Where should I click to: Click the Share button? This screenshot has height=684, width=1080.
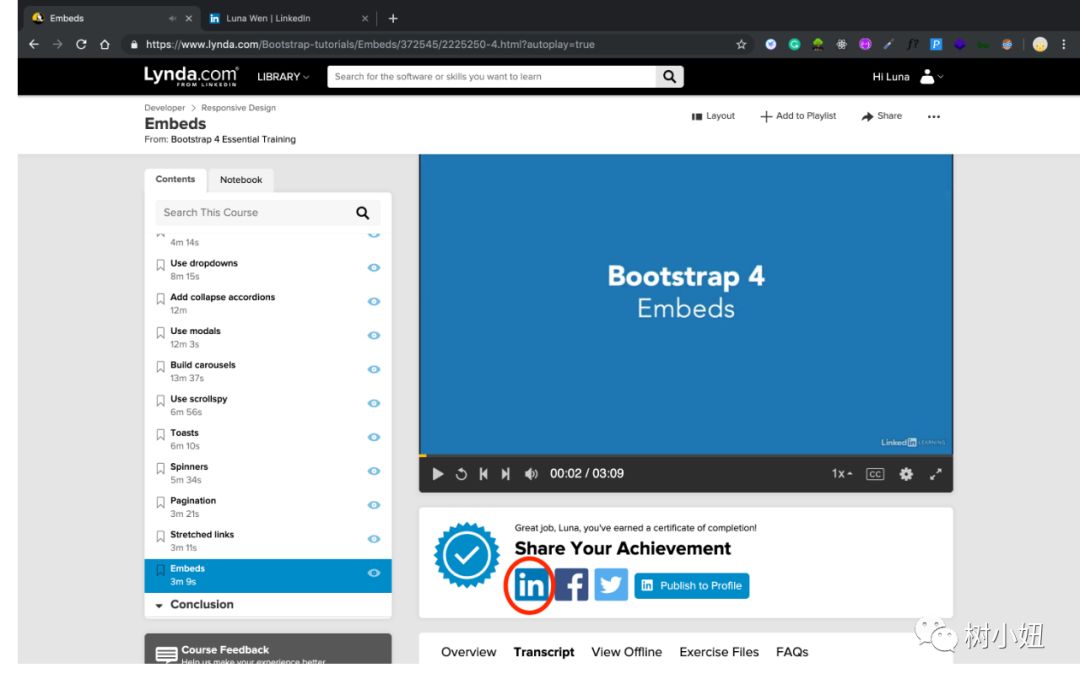[882, 116]
